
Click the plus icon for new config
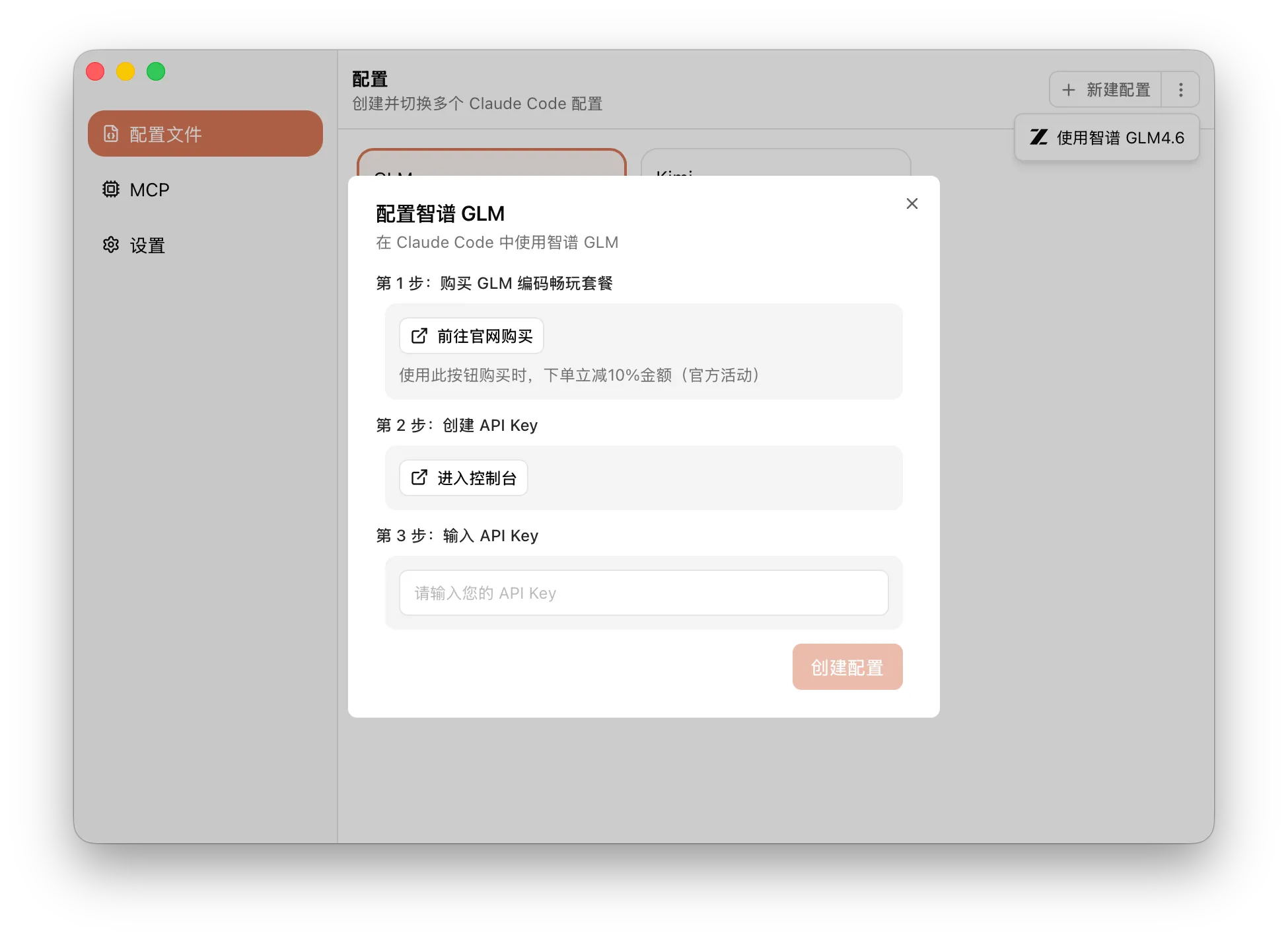pyautogui.click(x=1068, y=90)
